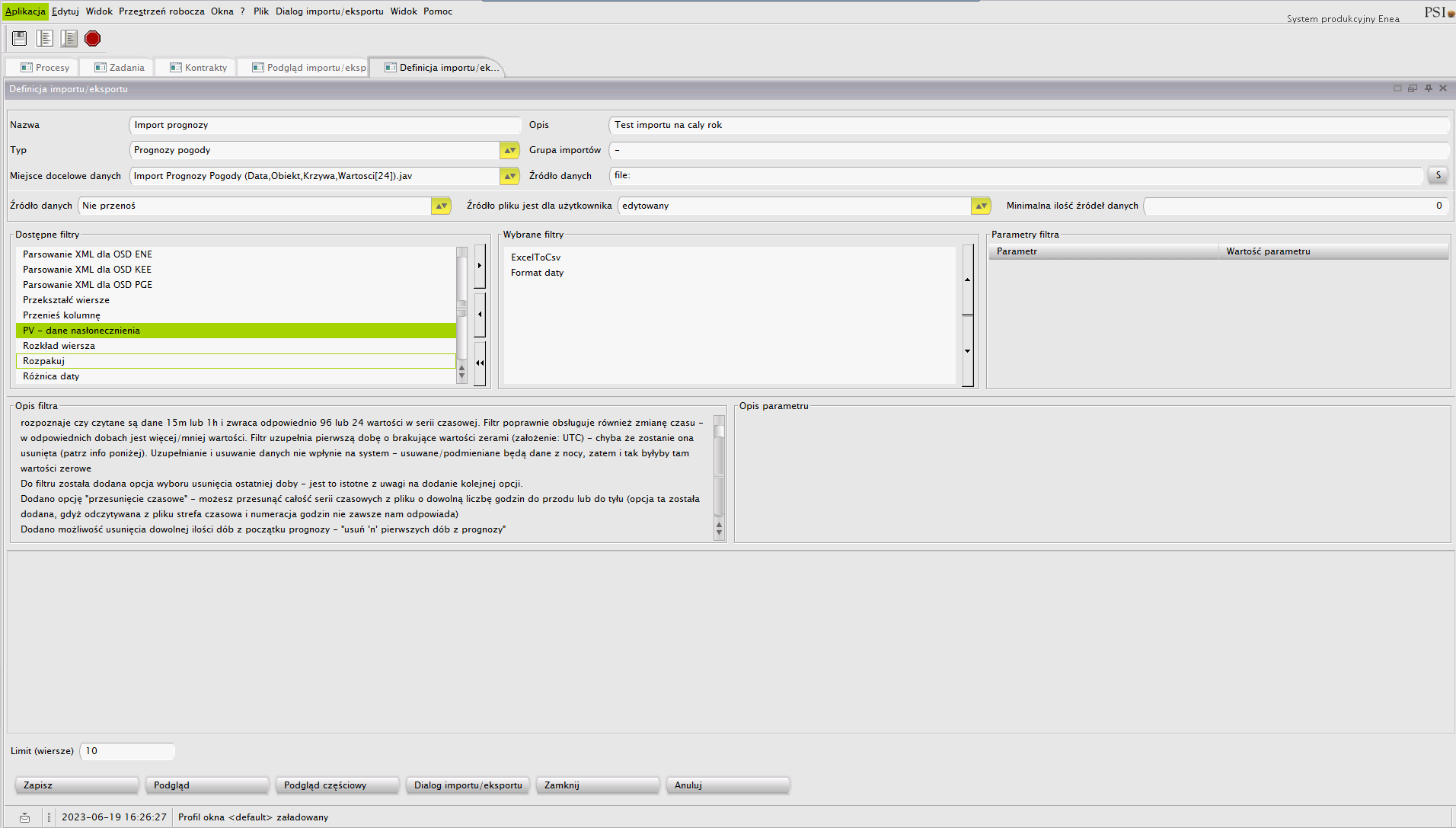Click the Podgląd button
Screen dimensions: 1456x828
coord(207,785)
